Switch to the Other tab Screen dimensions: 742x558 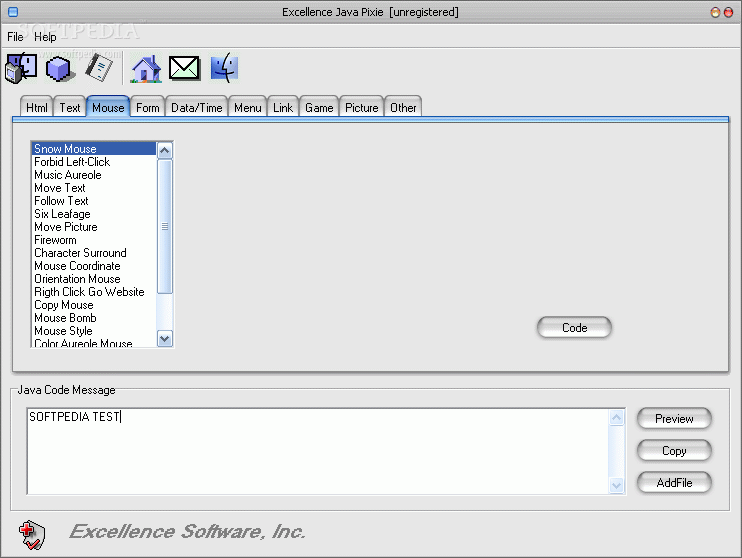(403, 107)
